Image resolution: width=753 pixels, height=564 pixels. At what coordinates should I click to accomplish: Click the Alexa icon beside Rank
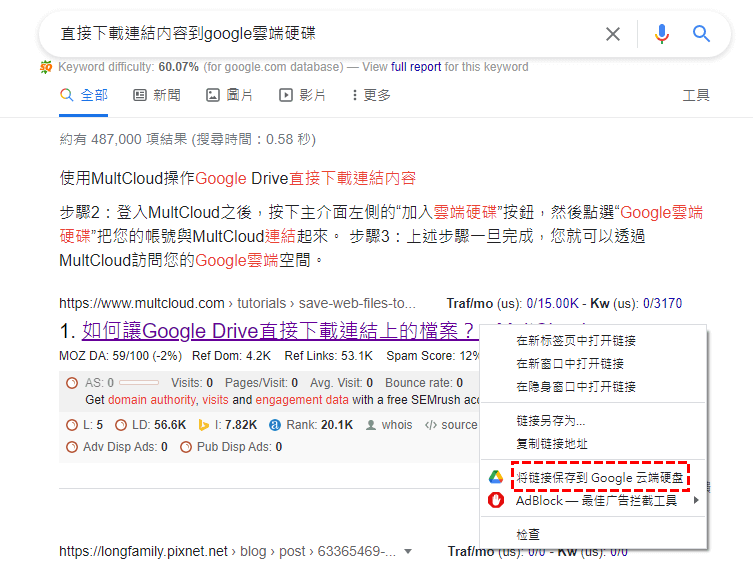tap(275, 425)
